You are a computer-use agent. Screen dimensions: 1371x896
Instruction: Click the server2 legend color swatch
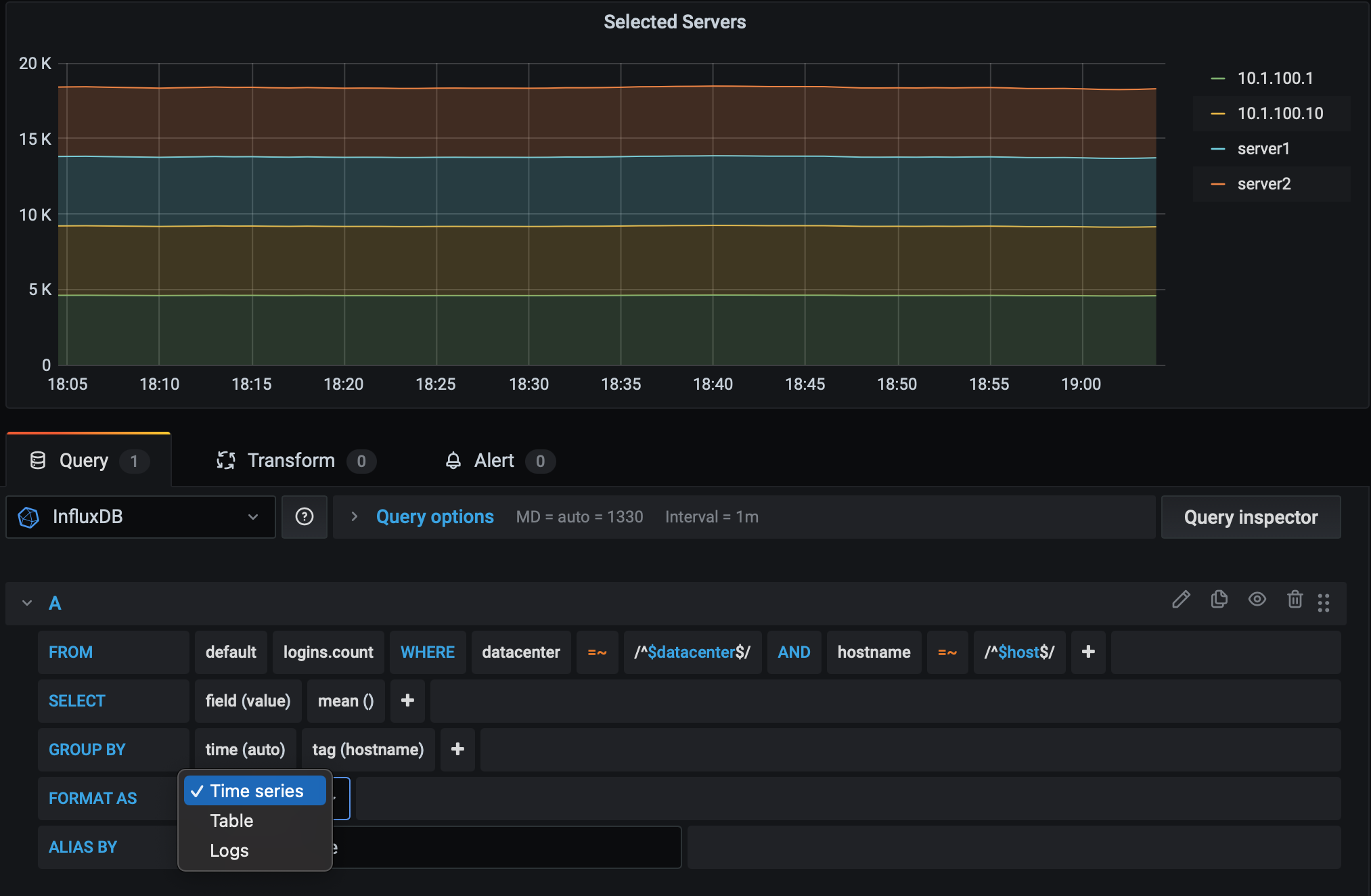(1217, 184)
